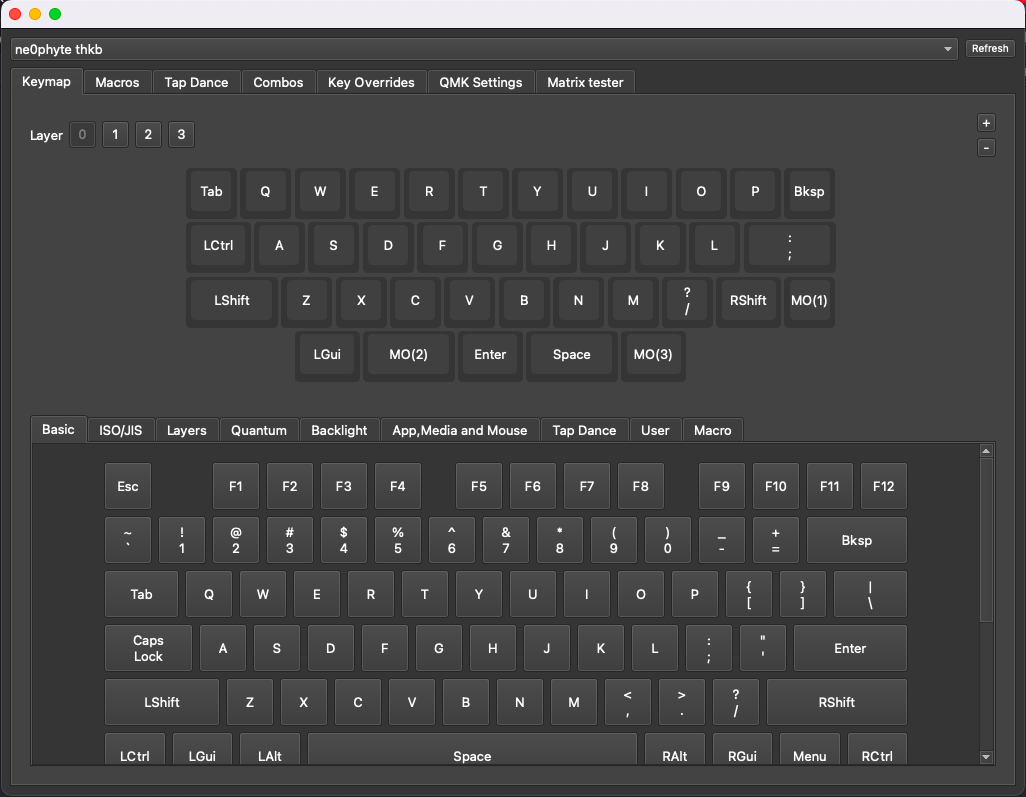
Task: Select the Tab key on the keymap
Action: tap(210, 192)
